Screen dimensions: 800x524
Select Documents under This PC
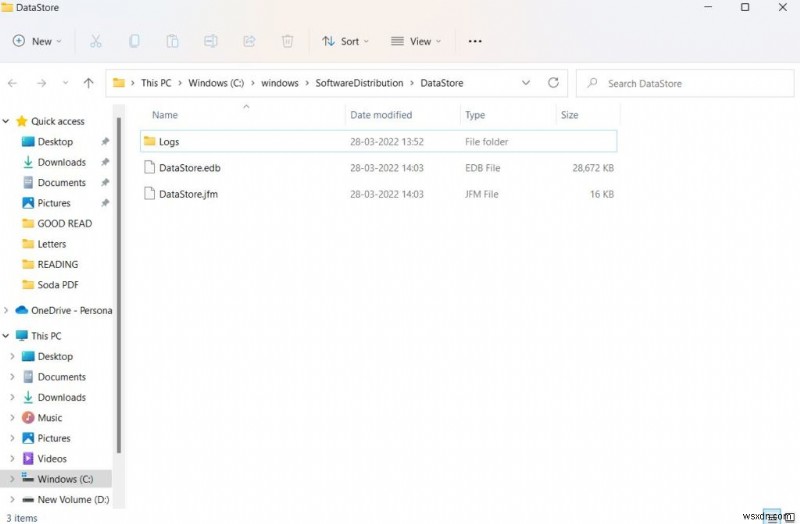pyautogui.click(x=61, y=377)
